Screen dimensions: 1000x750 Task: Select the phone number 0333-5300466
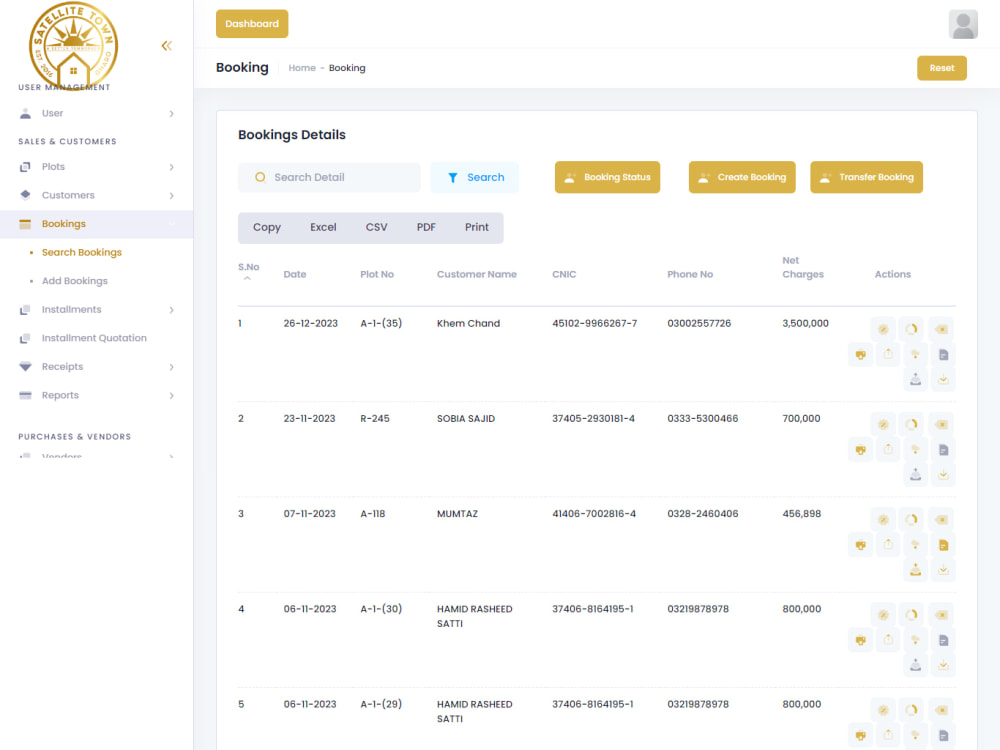pyautogui.click(x=703, y=418)
